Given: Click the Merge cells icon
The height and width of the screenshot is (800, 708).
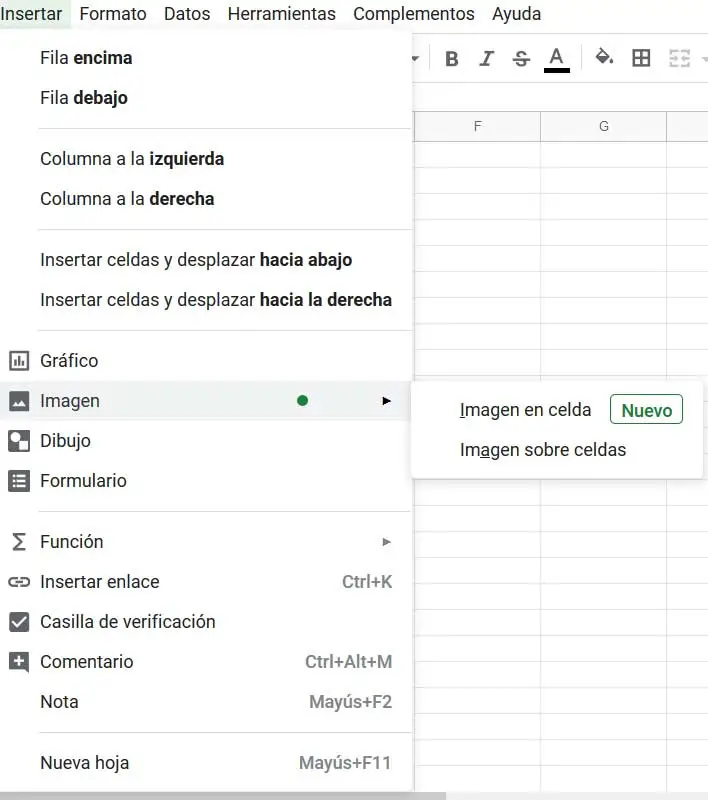Looking at the screenshot, I should point(680,58).
